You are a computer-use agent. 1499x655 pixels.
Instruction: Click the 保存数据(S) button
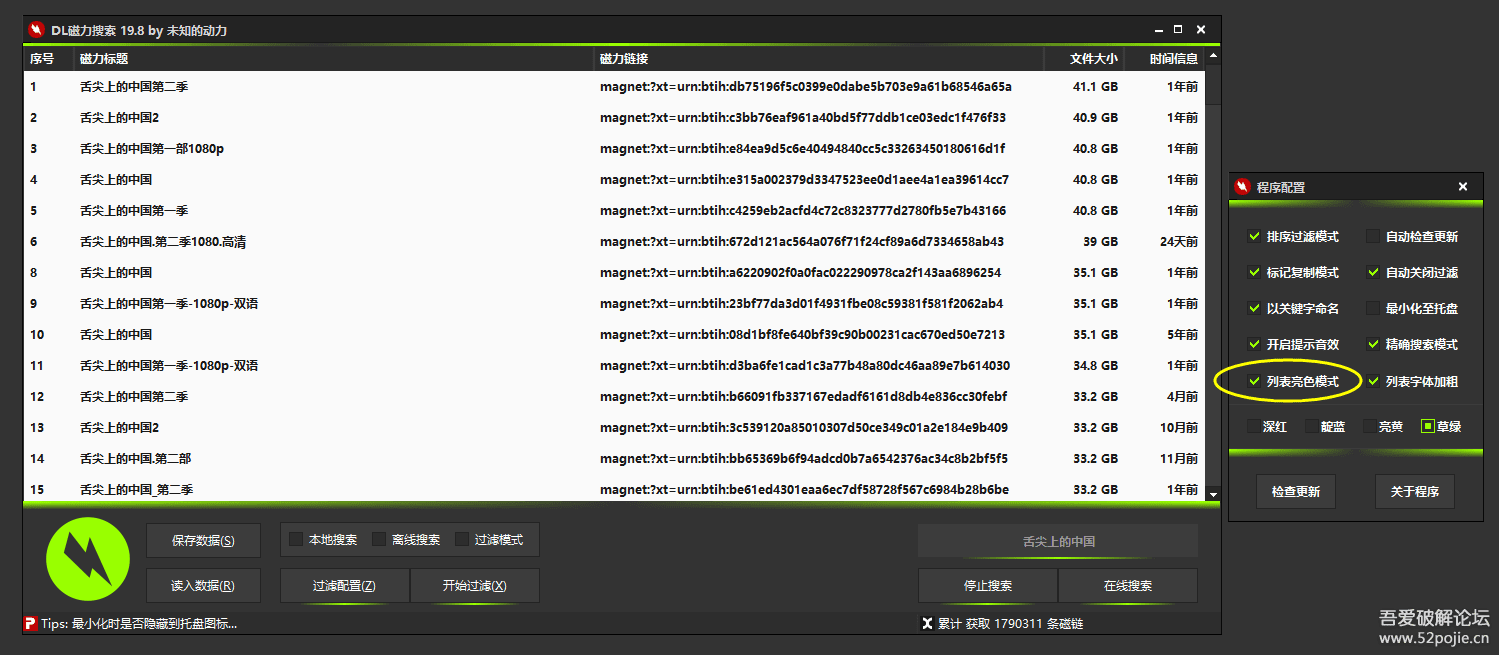203,541
